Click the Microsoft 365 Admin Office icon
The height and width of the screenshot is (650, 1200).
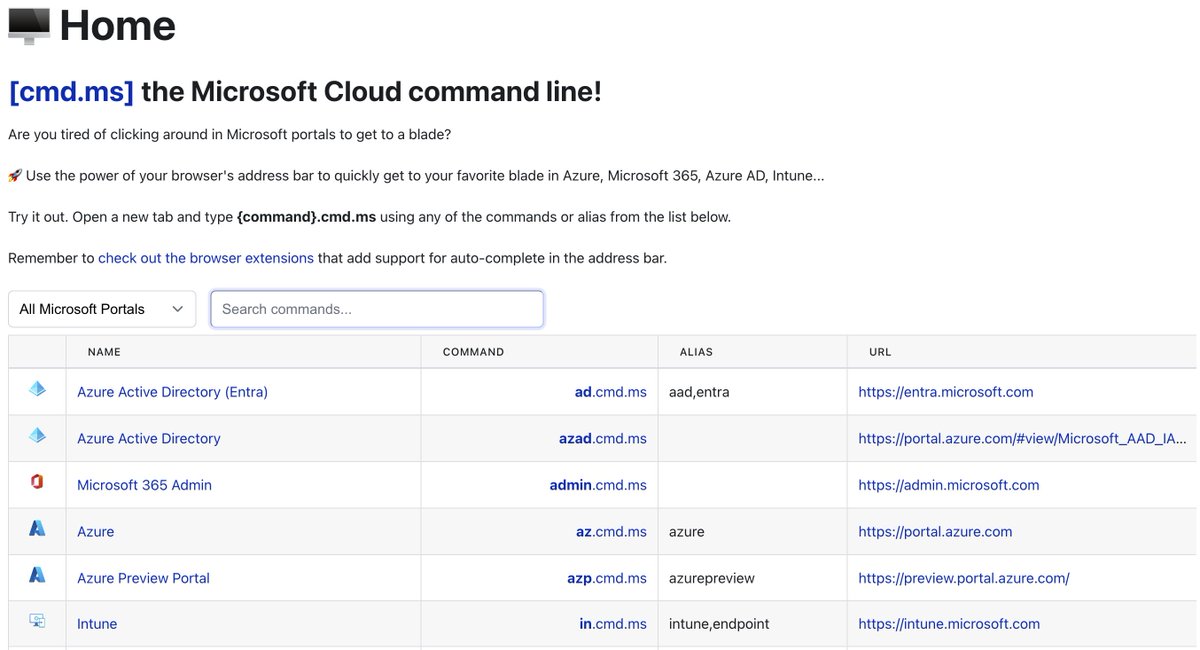click(x=37, y=482)
